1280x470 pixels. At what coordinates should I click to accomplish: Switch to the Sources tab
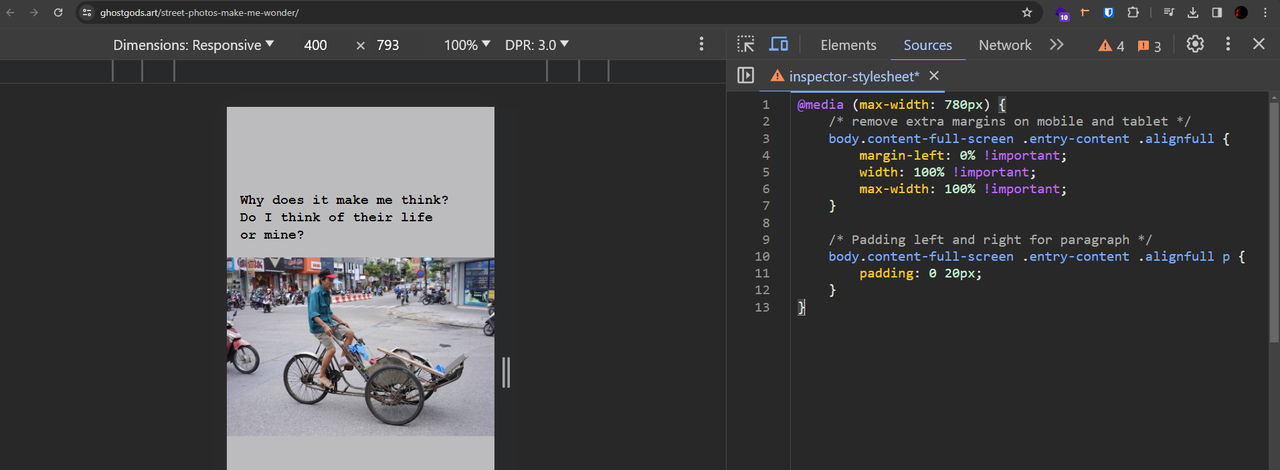(928, 45)
